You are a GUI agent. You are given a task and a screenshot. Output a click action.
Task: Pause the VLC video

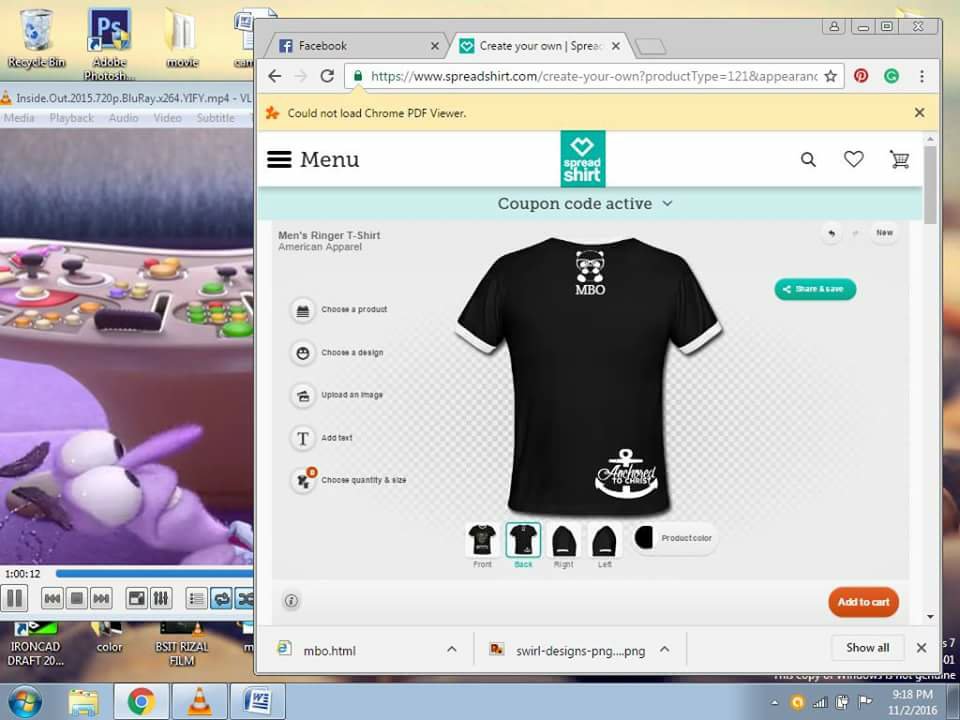tap(15, 598)
